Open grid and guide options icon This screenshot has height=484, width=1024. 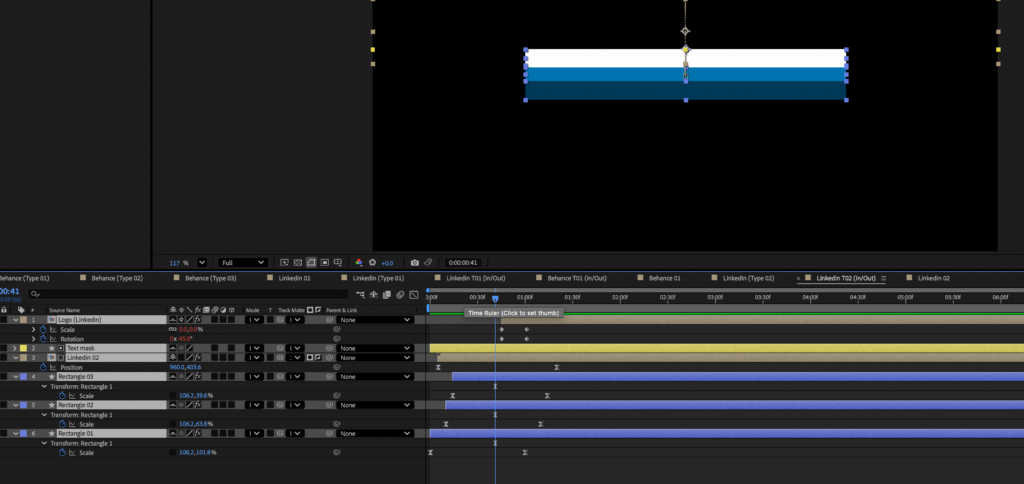tap(338, 263)
